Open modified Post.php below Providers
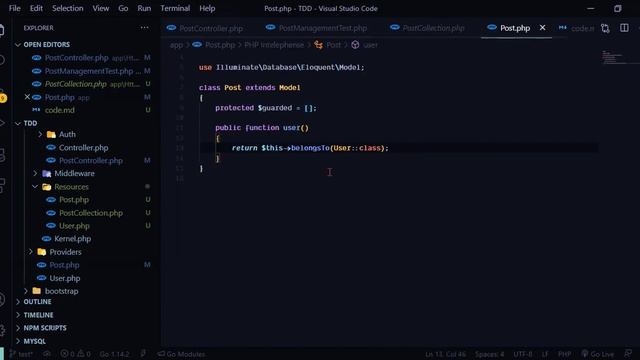Image resolution: width=640 pixels, height=360 pixels. point(64,265)
